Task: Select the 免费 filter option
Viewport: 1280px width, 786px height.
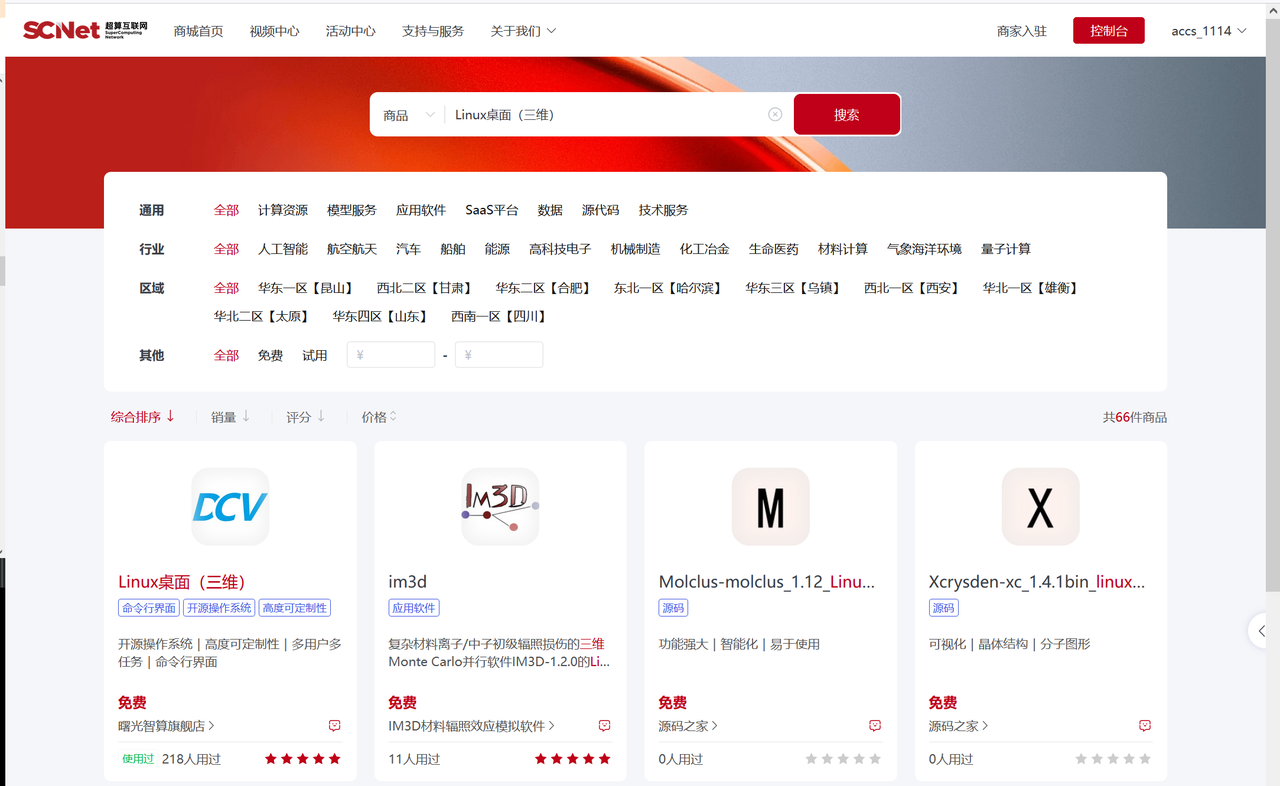Action: pos(270,356)
